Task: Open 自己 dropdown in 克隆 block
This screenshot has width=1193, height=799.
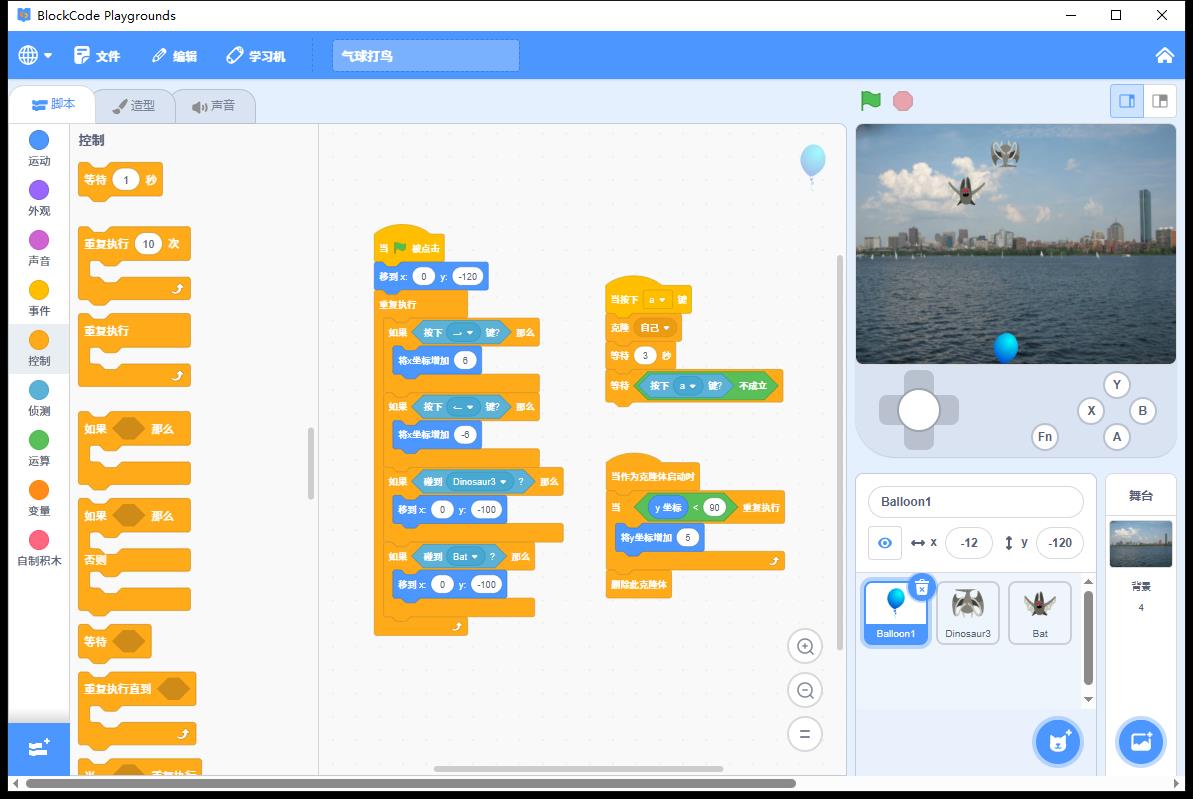Action: (x=654, y=328)
